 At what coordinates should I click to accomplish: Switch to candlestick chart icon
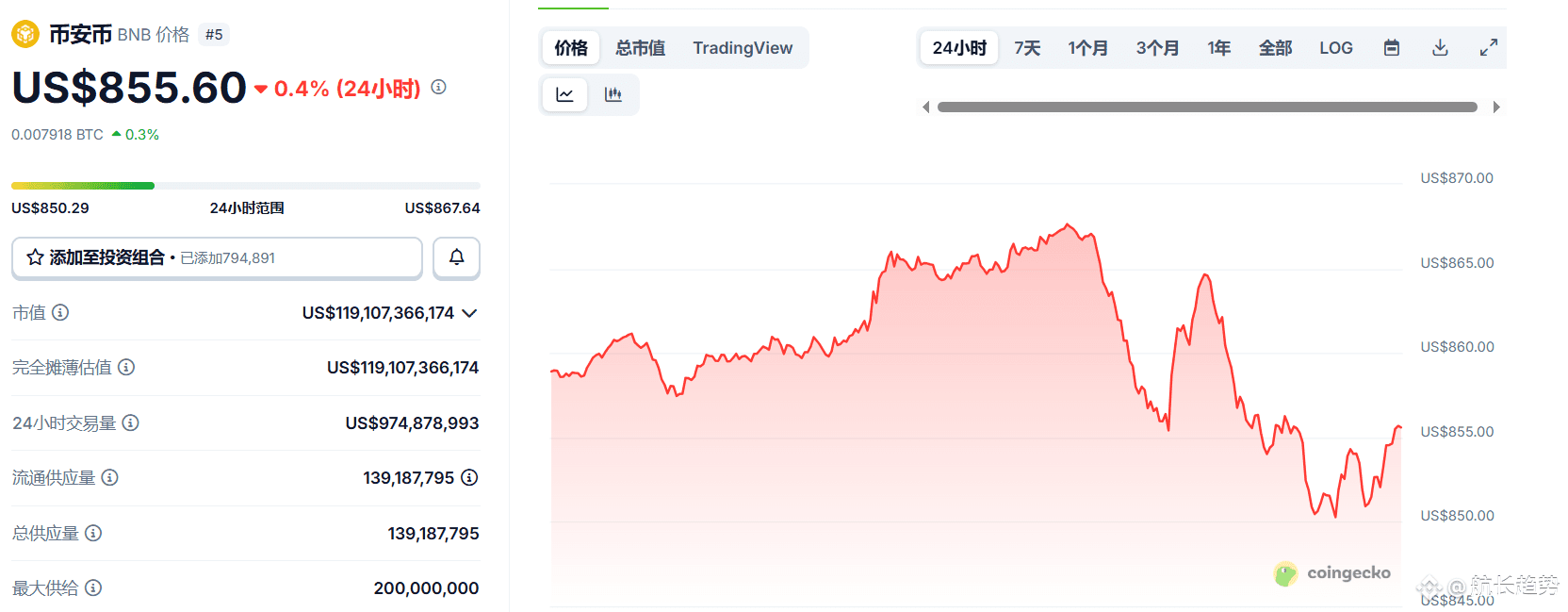(x=613, y=94)
